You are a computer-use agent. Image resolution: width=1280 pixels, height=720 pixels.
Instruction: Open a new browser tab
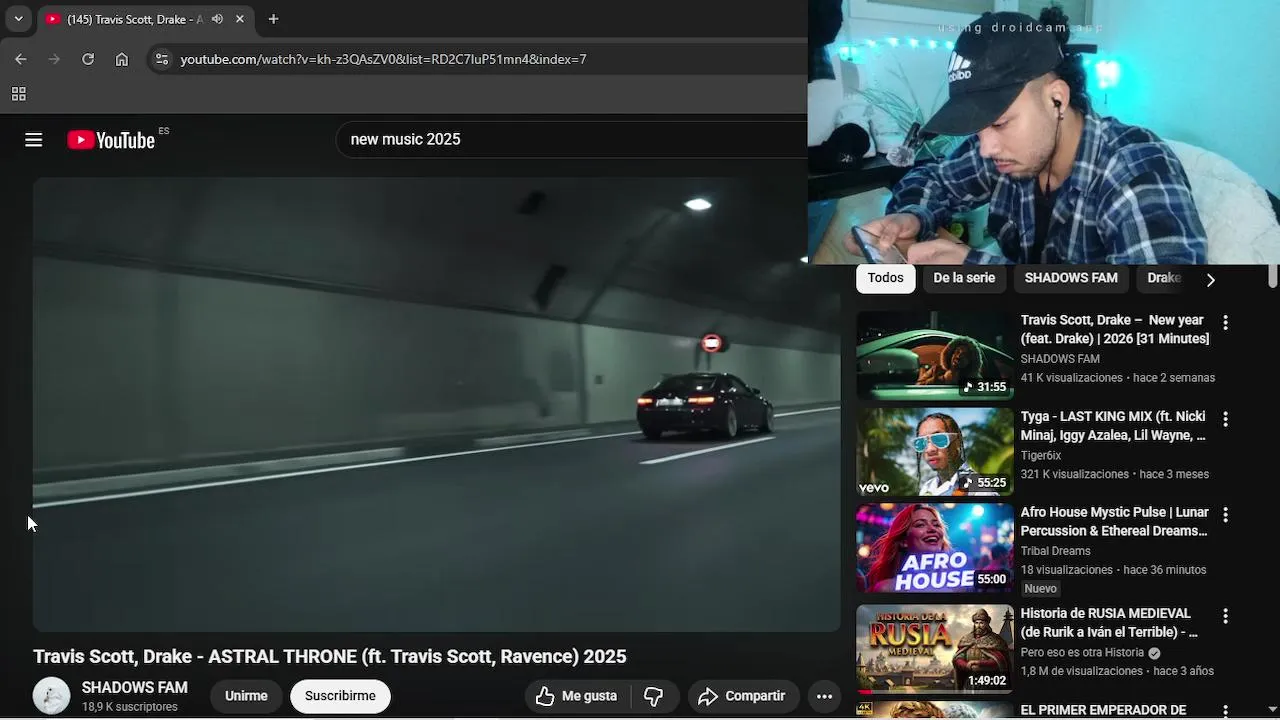(273, 19)
